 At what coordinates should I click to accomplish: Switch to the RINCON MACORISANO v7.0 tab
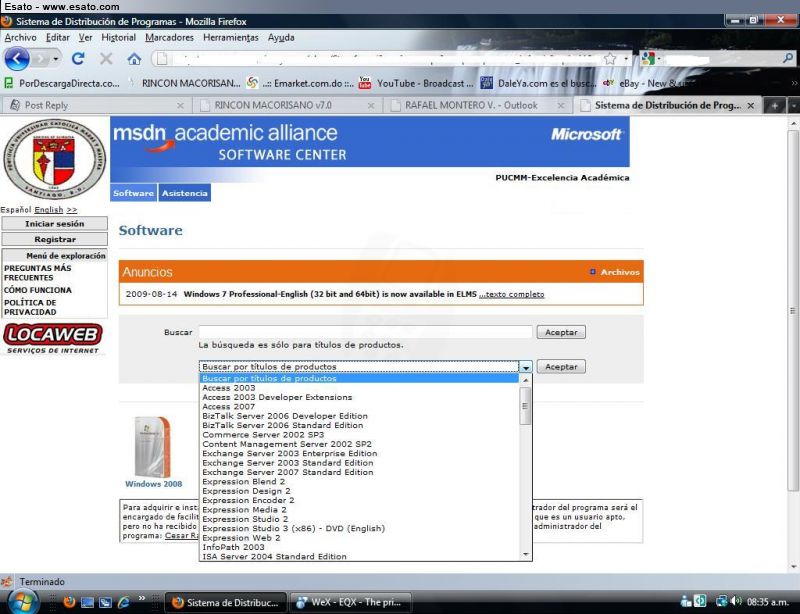[x=288, y=106]
